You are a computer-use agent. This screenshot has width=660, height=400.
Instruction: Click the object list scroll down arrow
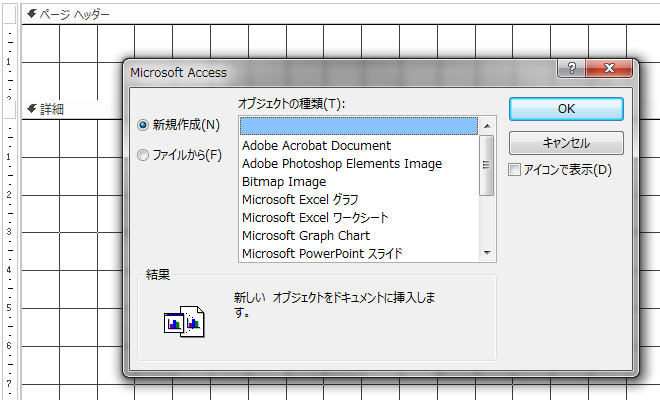pos(487,253)
